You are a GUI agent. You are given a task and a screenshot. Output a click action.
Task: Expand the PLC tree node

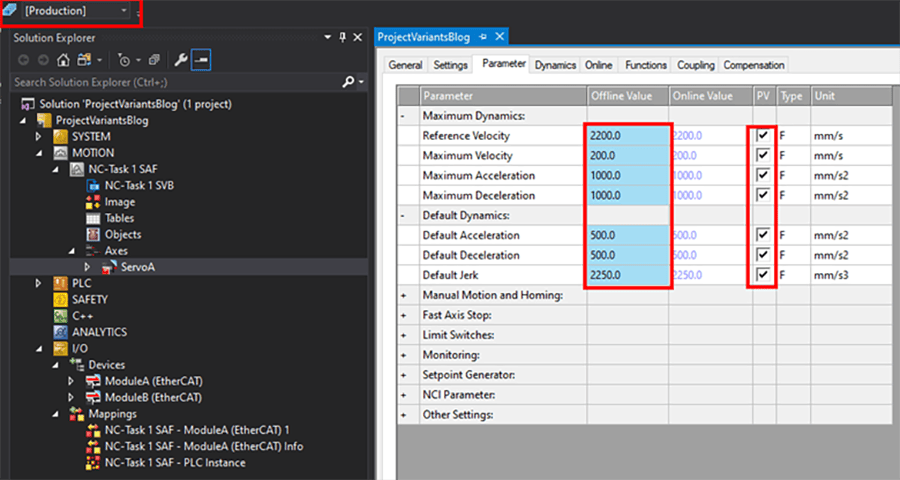(38, 283)
